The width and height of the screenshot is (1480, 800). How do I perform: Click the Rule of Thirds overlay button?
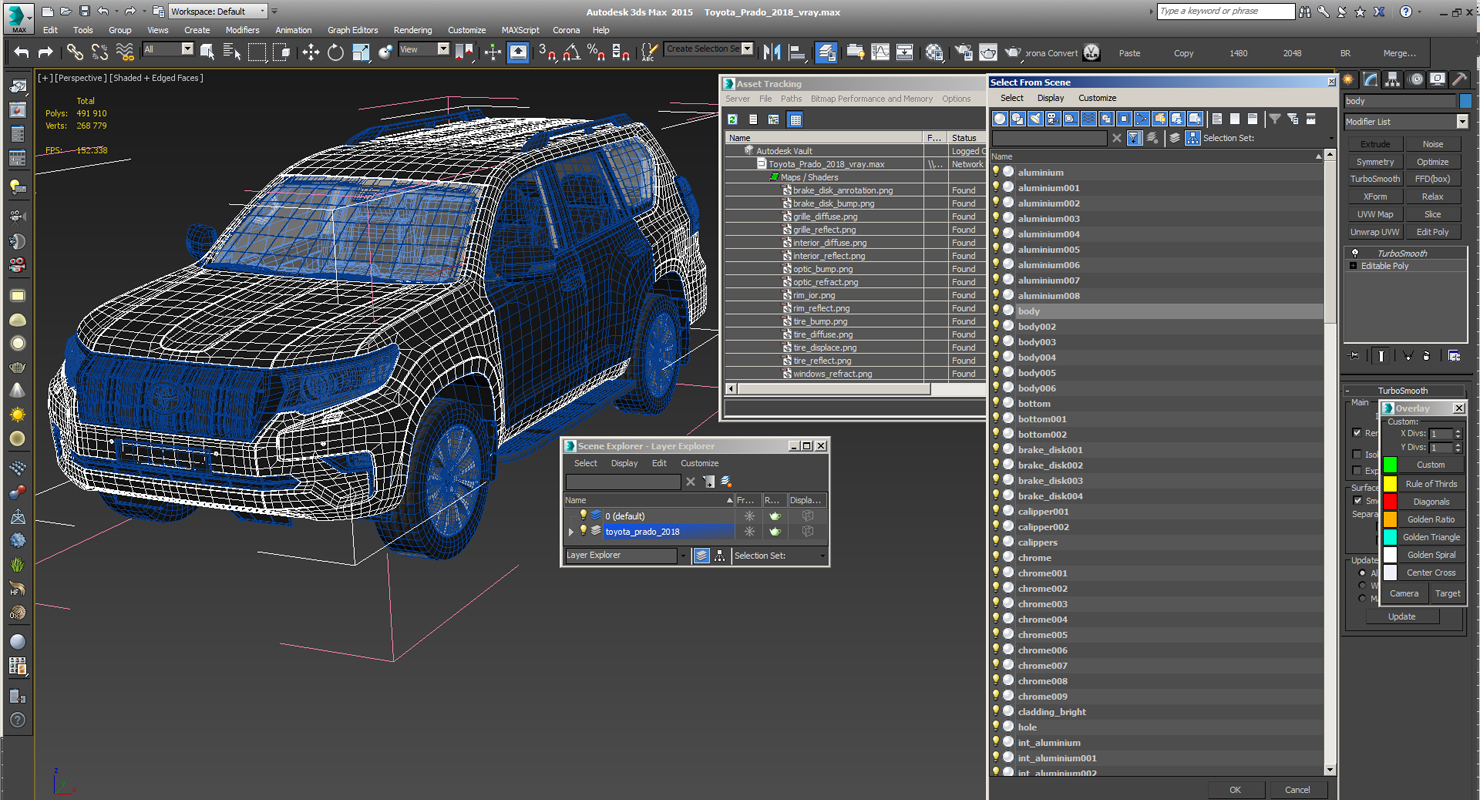tap(1431, 484)
